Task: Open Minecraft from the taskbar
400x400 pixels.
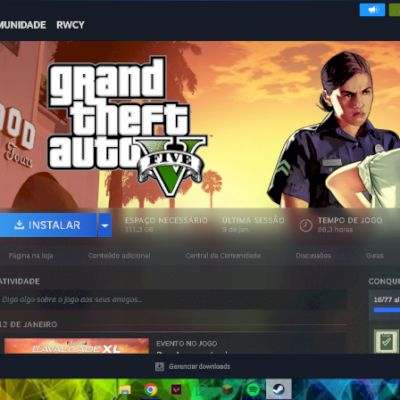Action: pyautogui.click(x=228, y=389)
